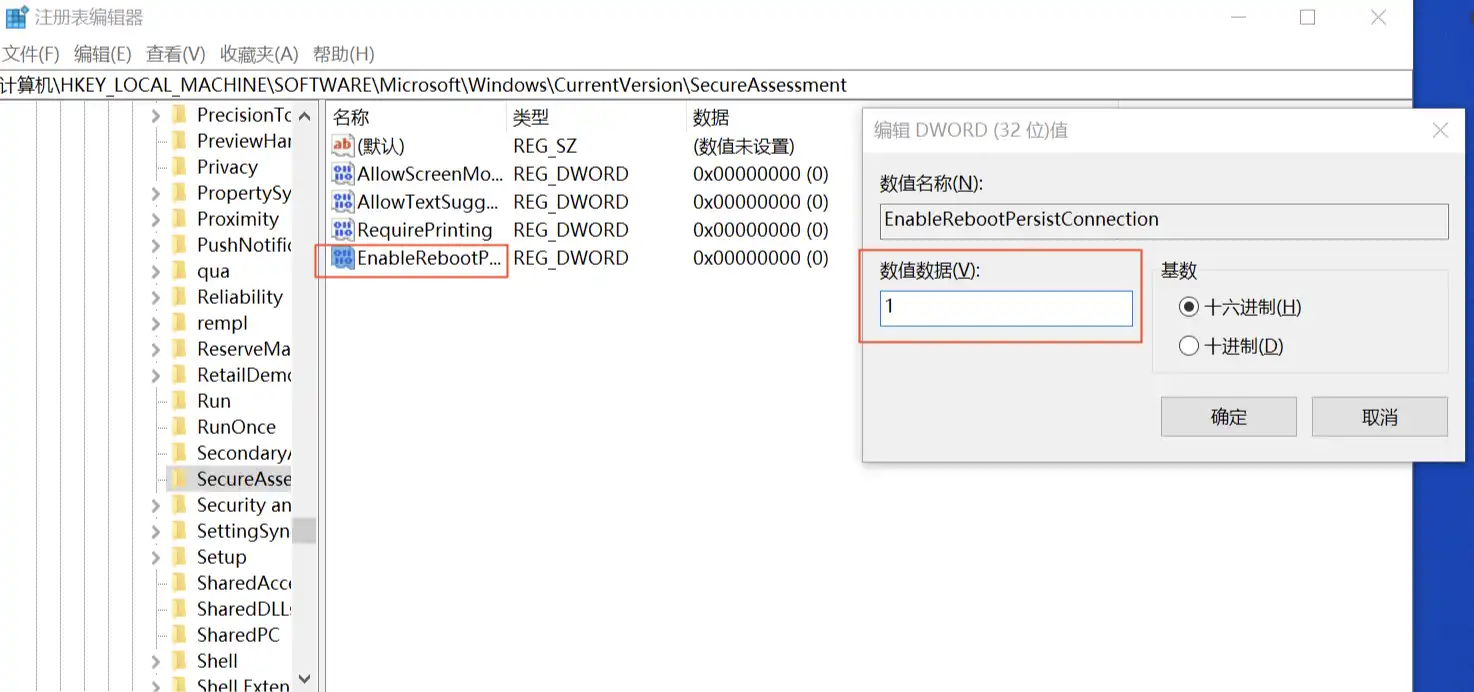Image resolution: width=1474 pixels, height=692 pixels.
Task: Expand the PrecisionTouchPad tree node
Action: click(156, 116)
